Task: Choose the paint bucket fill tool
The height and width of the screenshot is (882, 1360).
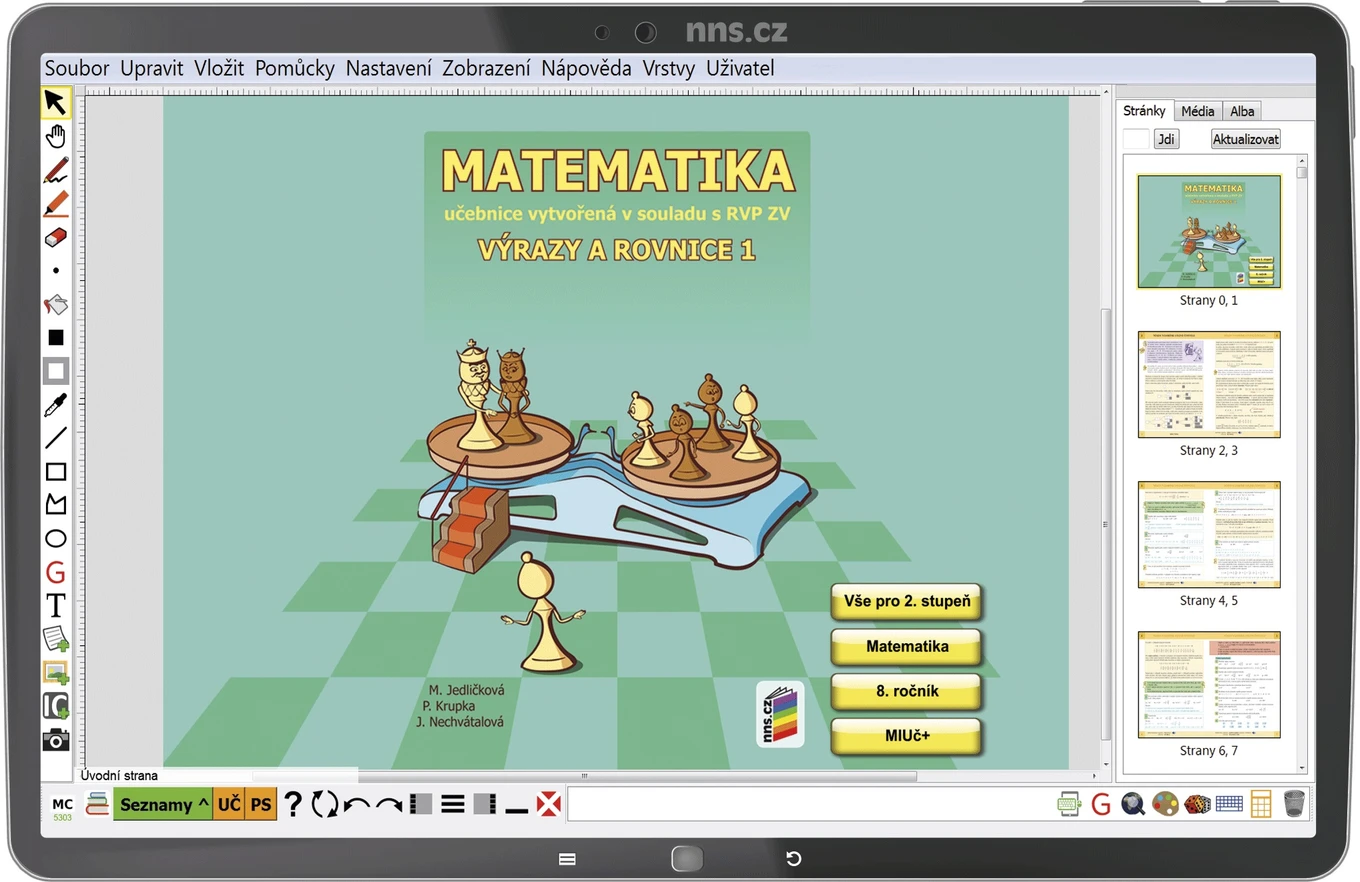Action: click(56, 304)
